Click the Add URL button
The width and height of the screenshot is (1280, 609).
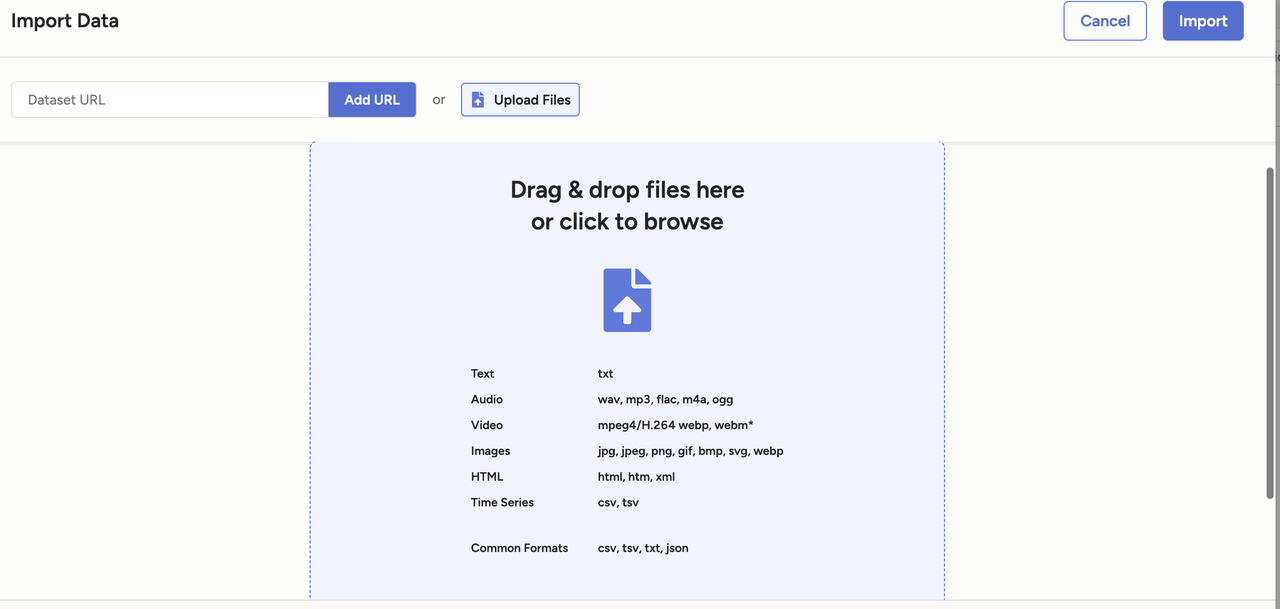(x=372, y=100)
